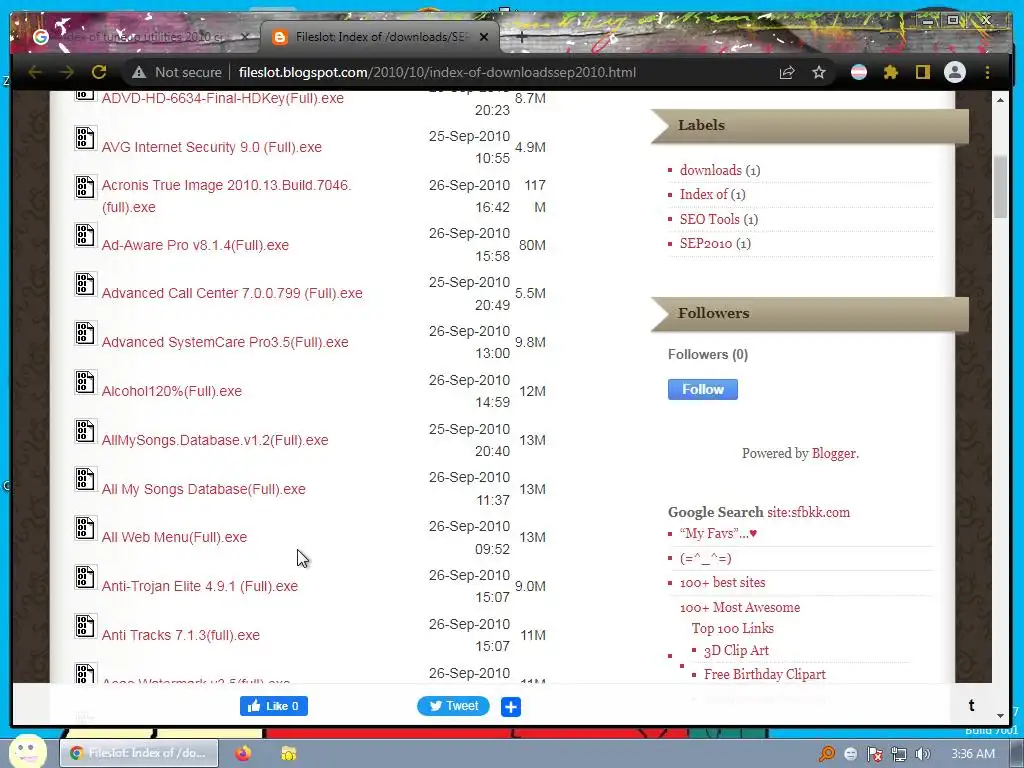Open ADVD-HD-6634-Final-HDKey(Full).exe link
This screenshot has height=768, width=1024.
point(223,98)
